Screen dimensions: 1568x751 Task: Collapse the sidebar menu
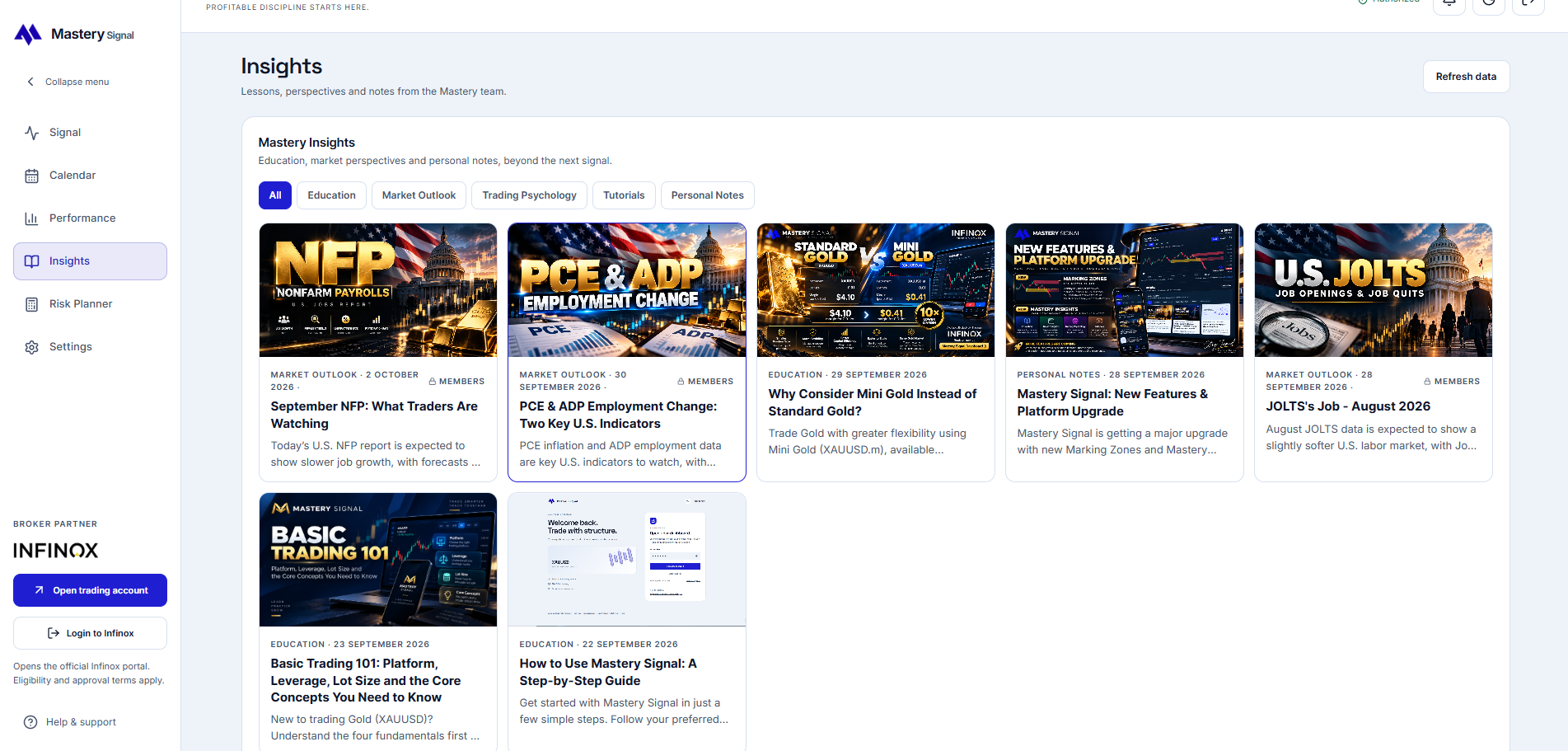point(68,82)
